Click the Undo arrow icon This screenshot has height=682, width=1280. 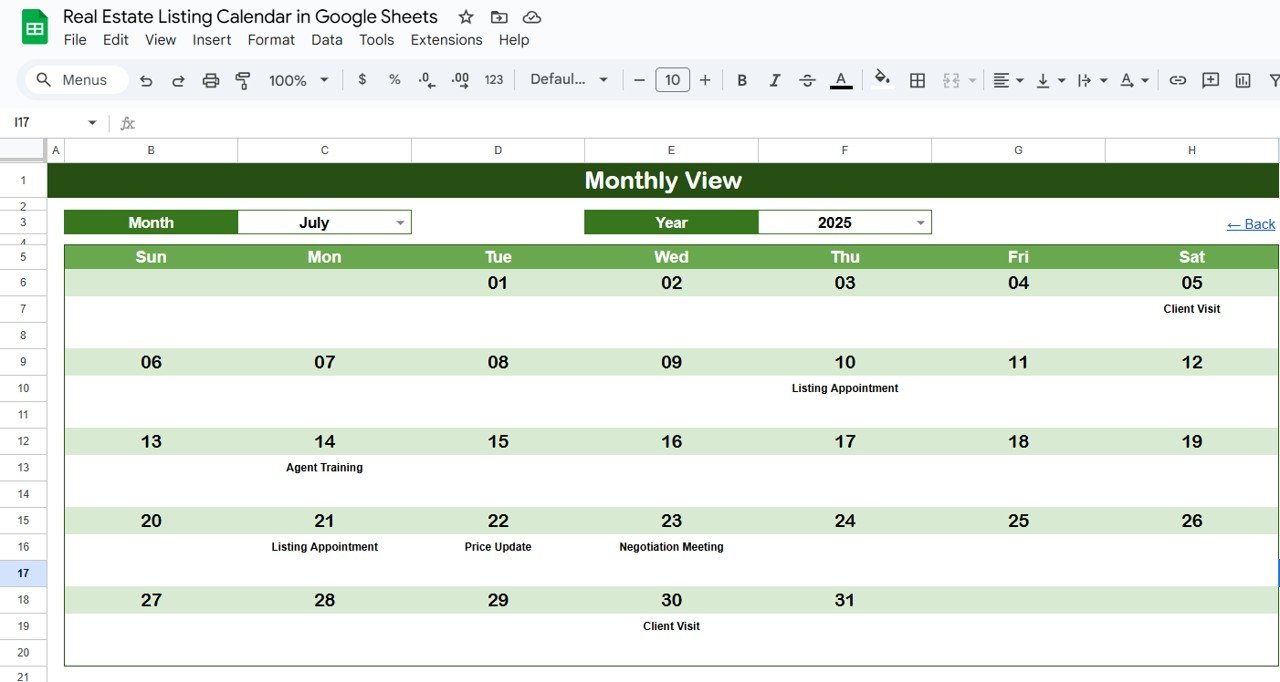pos(146,80)
